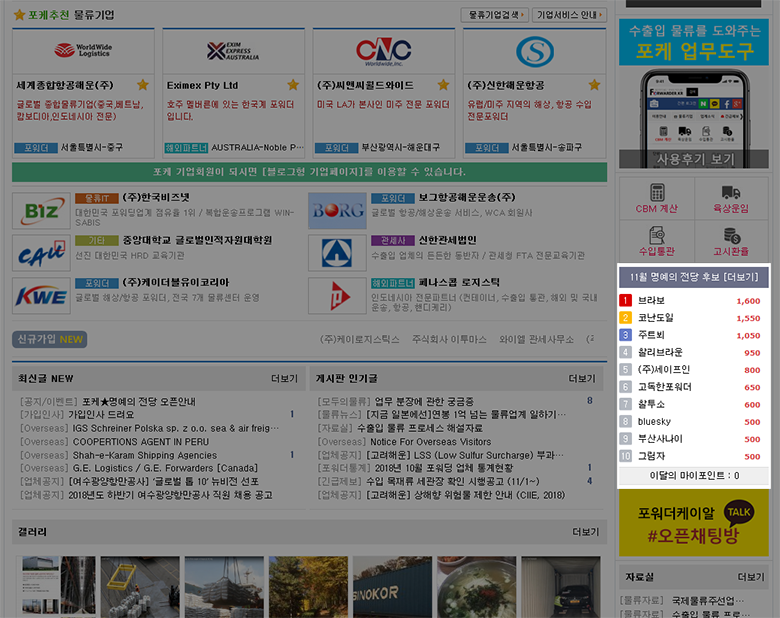Viewport: 780px width, 618px height.
Task: Open the yellow-frame crane gallery thumbnail
Action: (x=140, y=587)
